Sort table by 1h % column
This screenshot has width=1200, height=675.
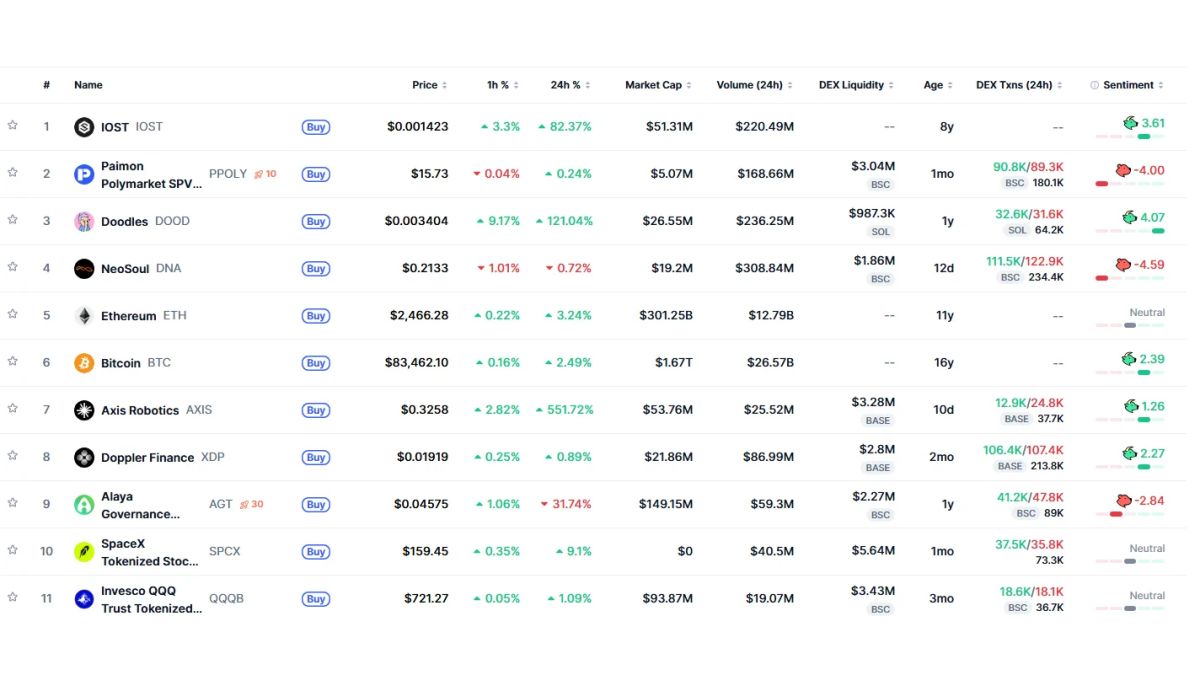[x=503, y=85]
